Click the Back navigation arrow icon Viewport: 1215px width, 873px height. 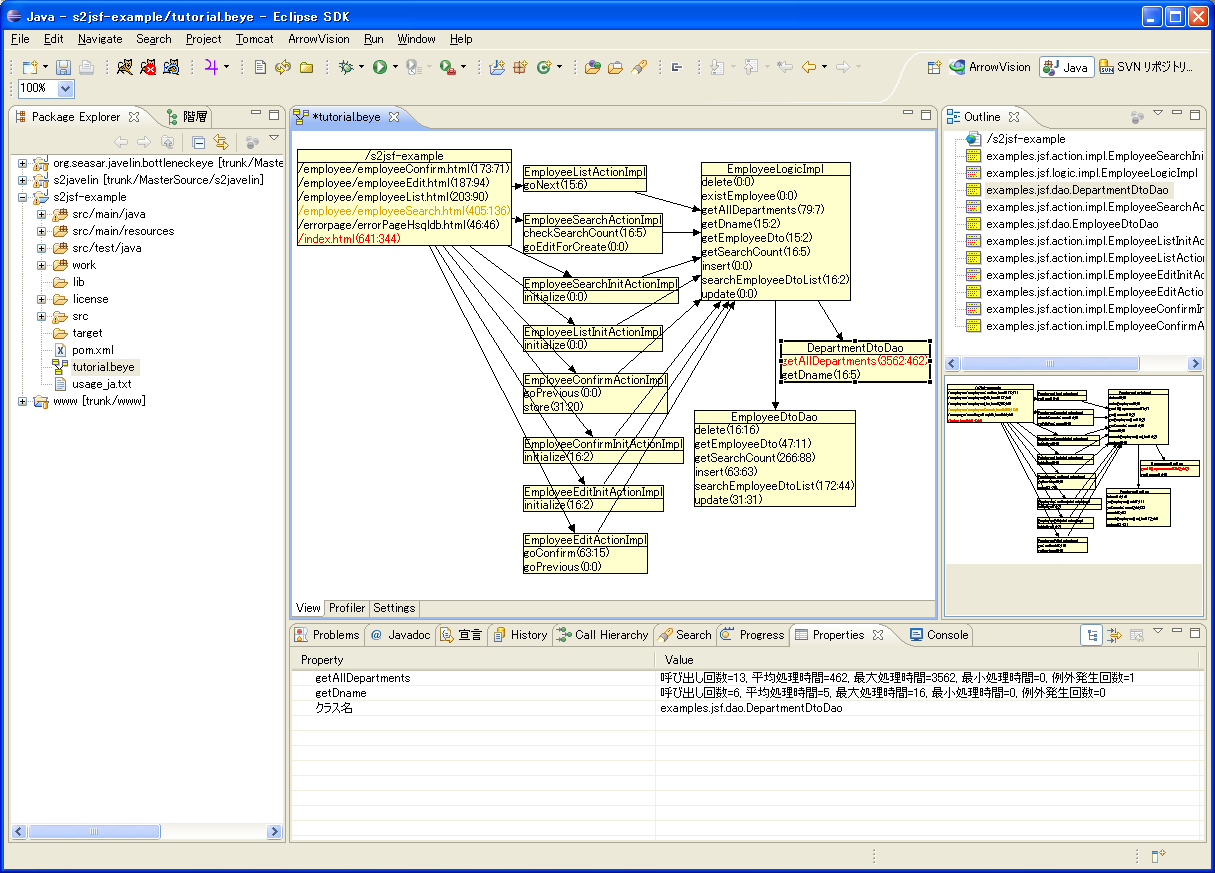808,67
